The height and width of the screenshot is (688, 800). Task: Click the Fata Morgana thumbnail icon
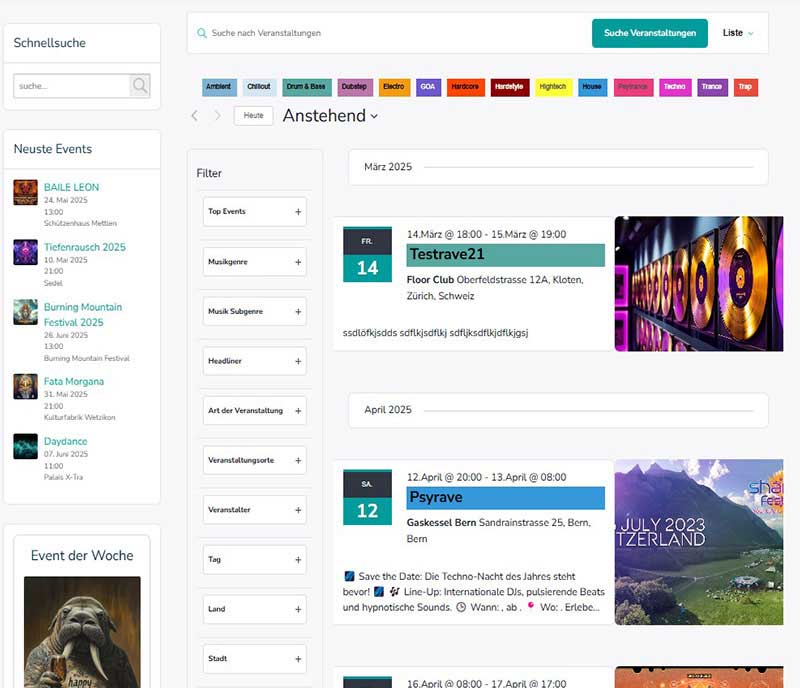pos(25,386)
